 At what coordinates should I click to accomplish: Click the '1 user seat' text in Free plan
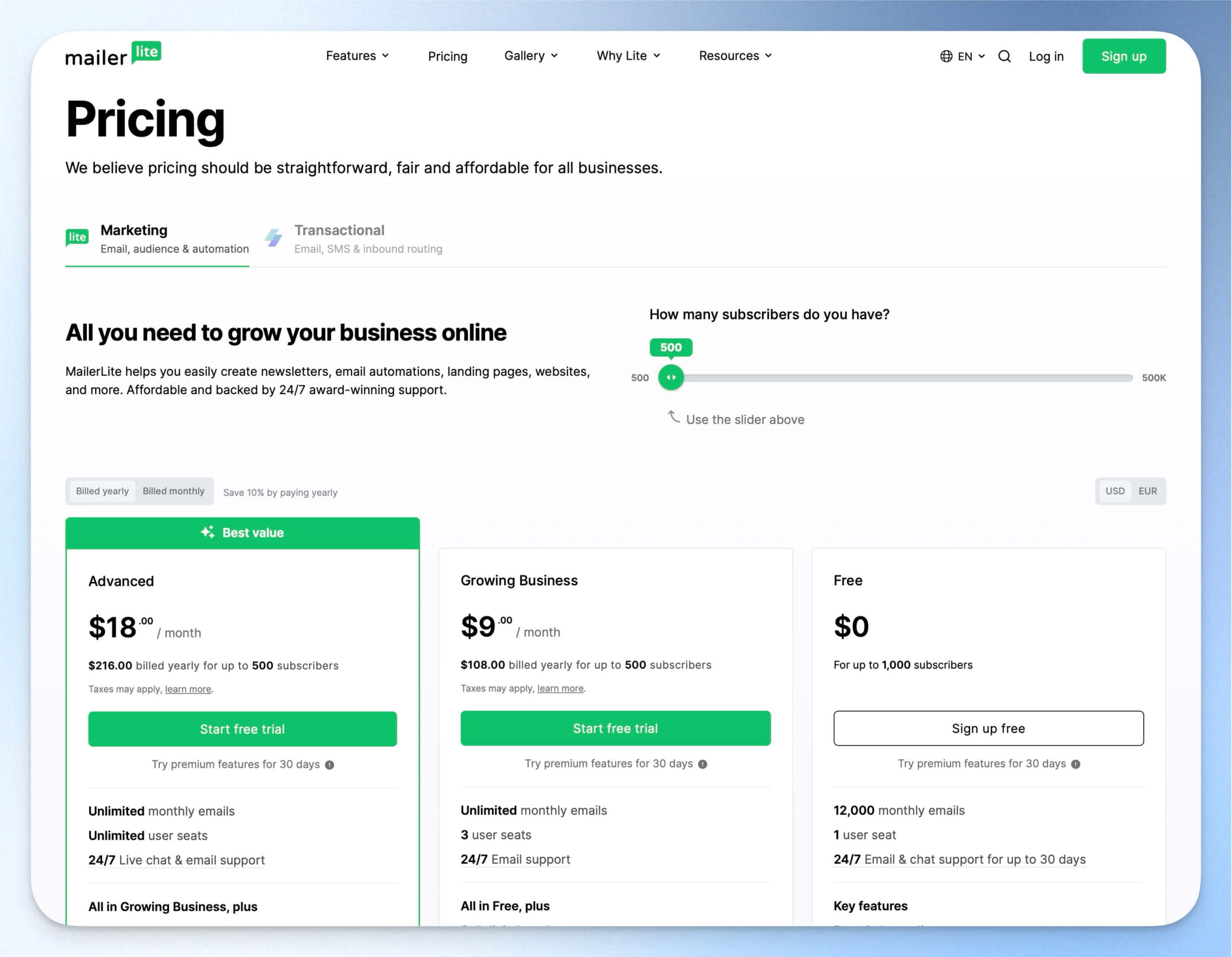[x=865, y=835]
